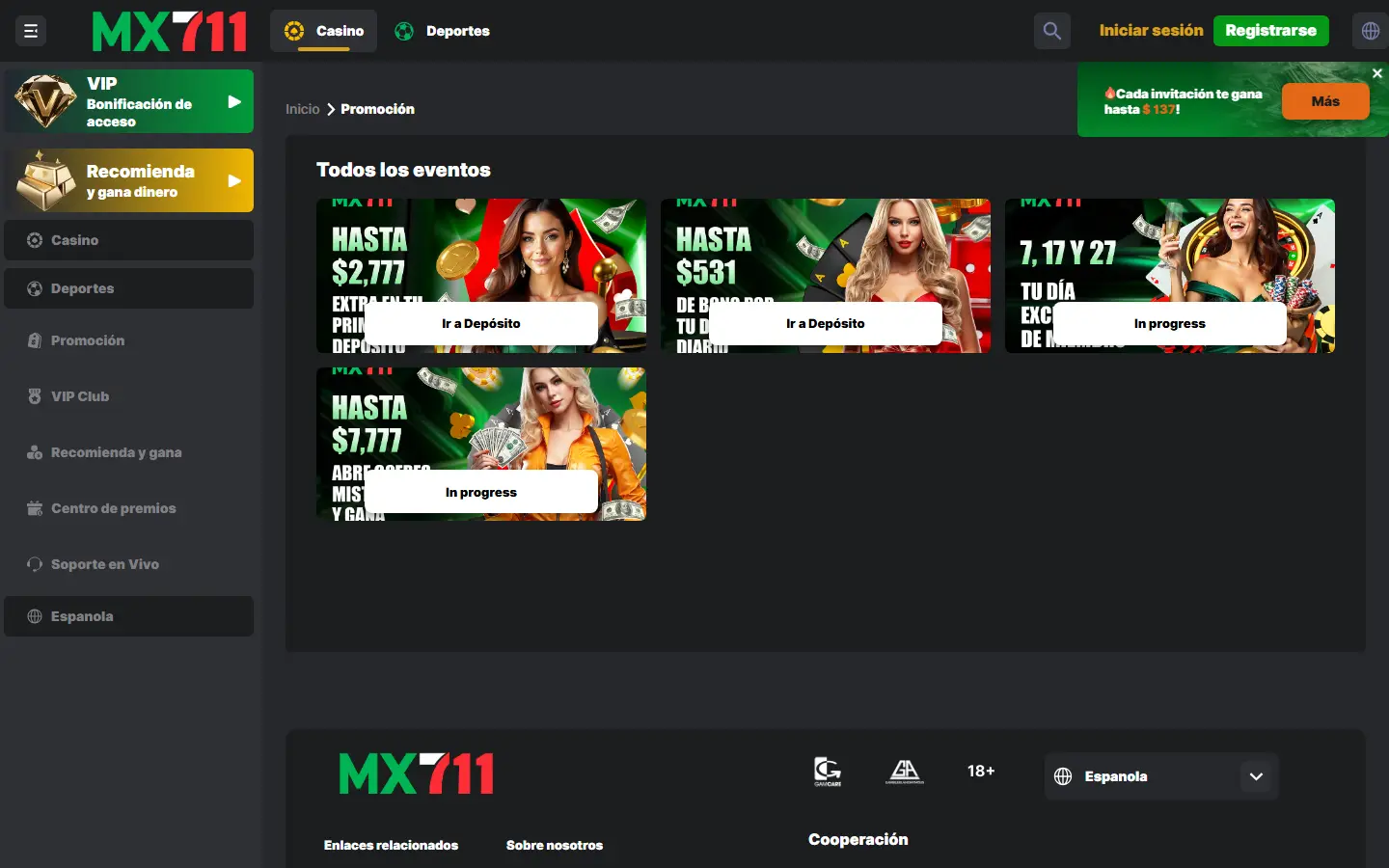
Task: Click the globe icon beside sidebar Espanola
Action: tap(35, 616)
